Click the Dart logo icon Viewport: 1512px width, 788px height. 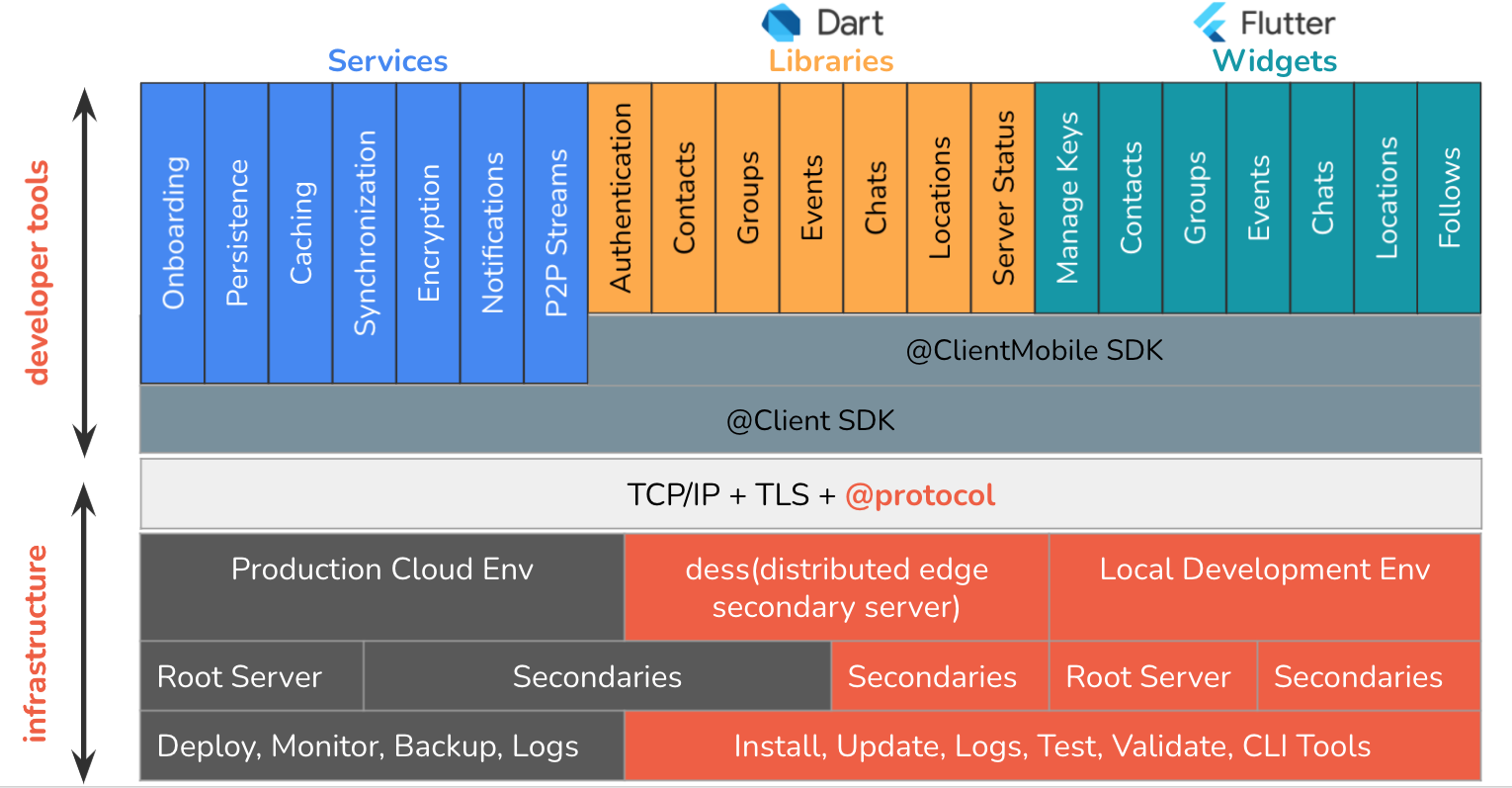click(x=782, y=24)
